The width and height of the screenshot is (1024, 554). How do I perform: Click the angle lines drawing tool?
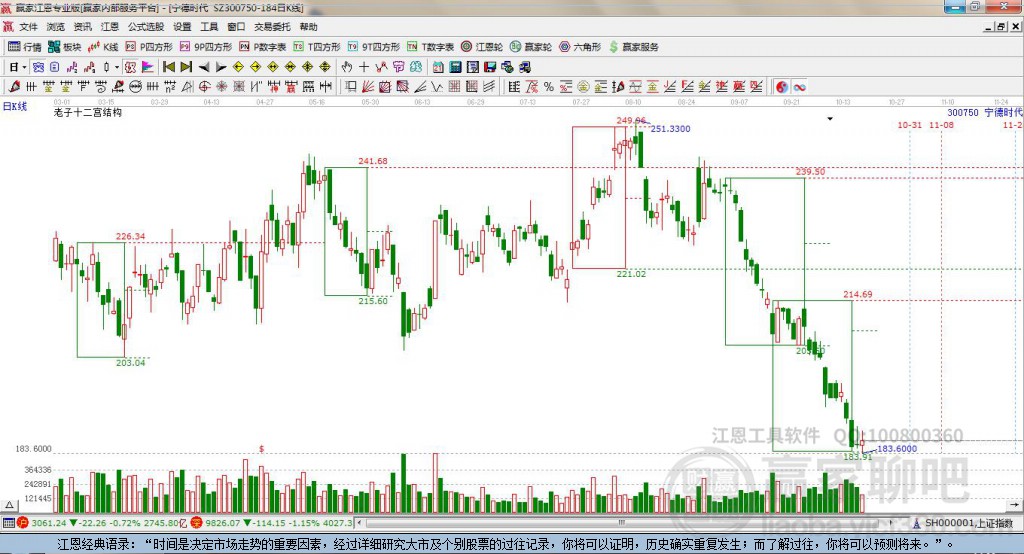click(420, 87)
